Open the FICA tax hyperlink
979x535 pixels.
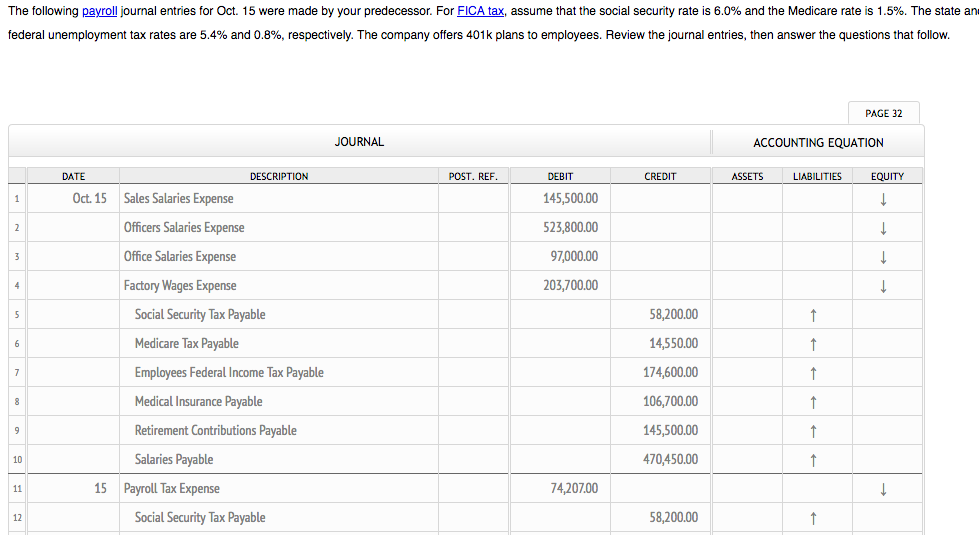tap(480, 11)
